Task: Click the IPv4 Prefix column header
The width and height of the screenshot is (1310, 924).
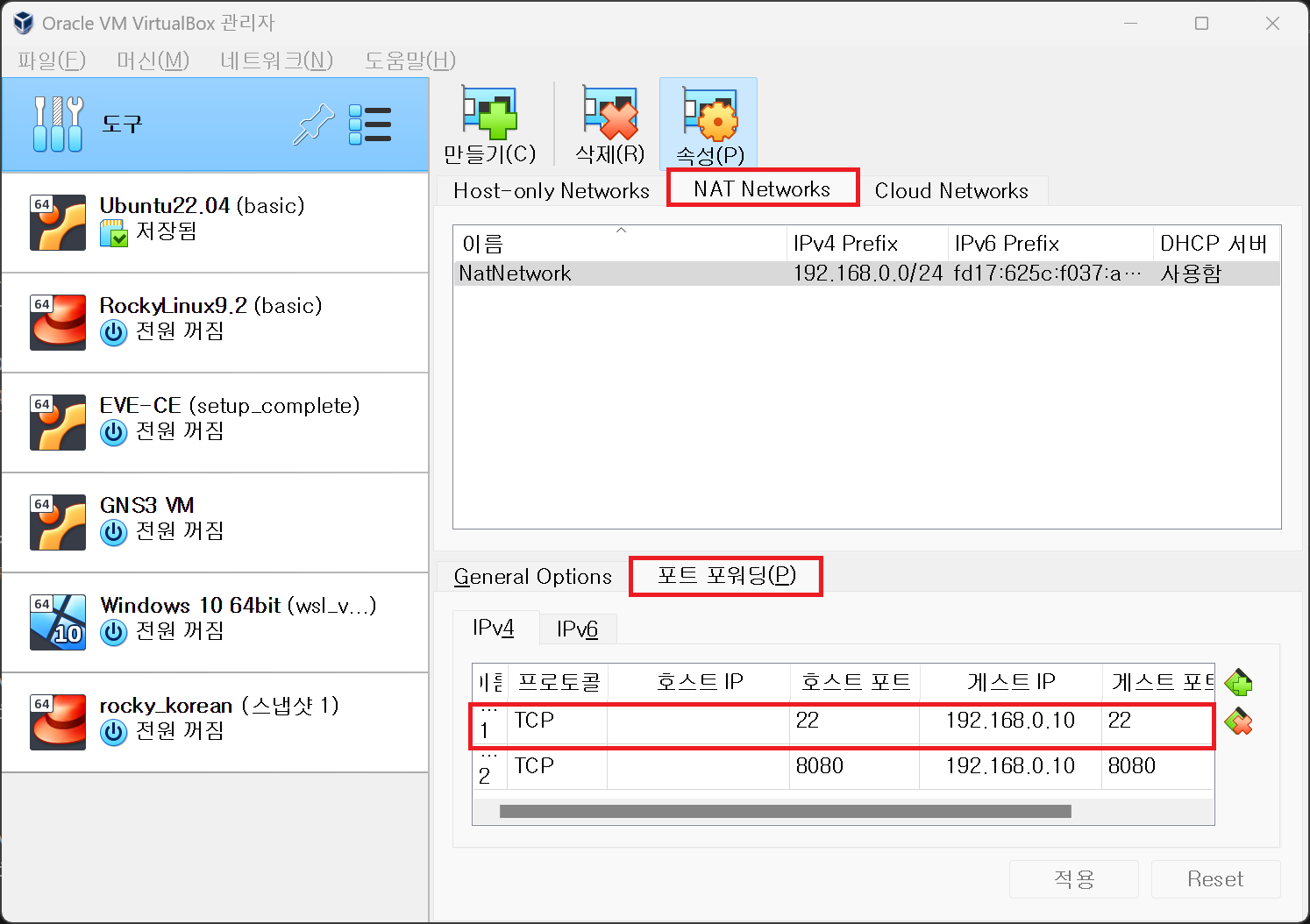Action: 867,243
